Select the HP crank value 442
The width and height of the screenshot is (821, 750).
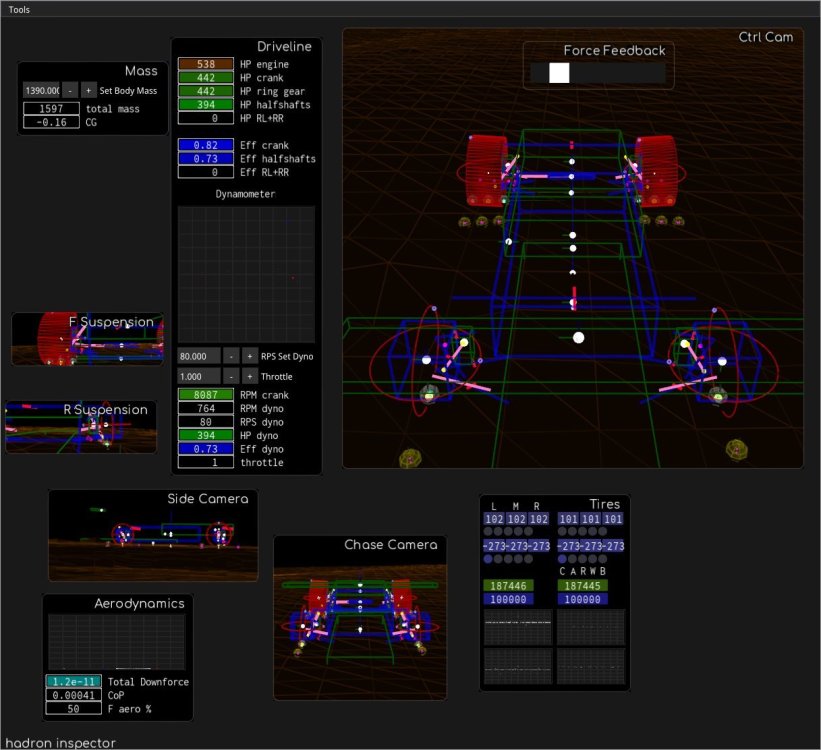tap(206, 78)
